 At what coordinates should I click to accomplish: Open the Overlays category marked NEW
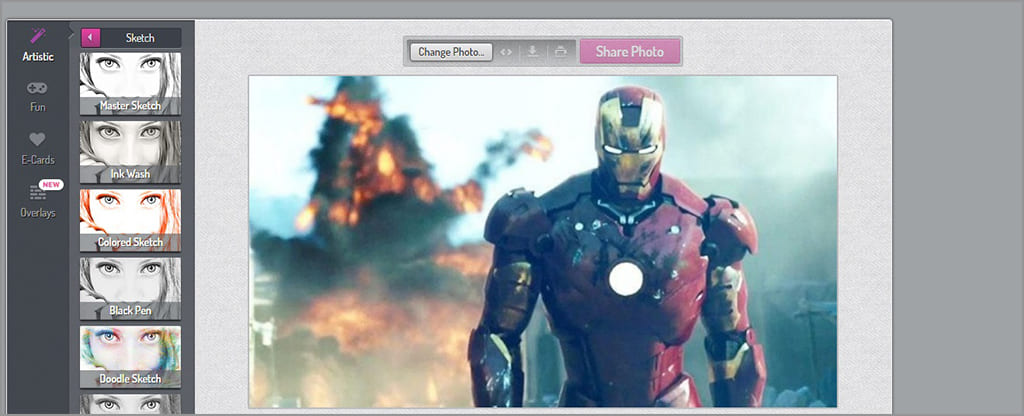[x=38, y=193]
